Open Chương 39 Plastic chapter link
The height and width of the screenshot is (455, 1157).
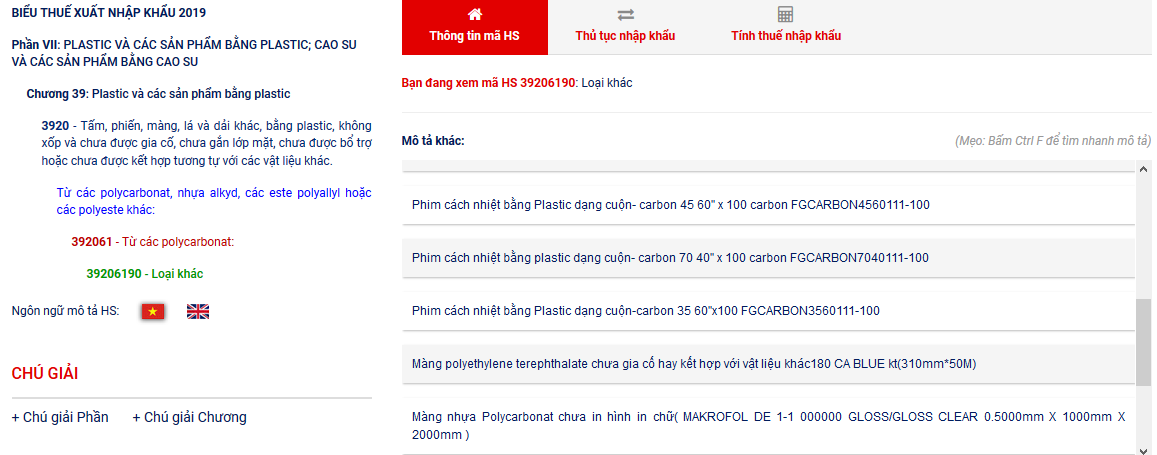pyautogui.click(x=158, y=94)
